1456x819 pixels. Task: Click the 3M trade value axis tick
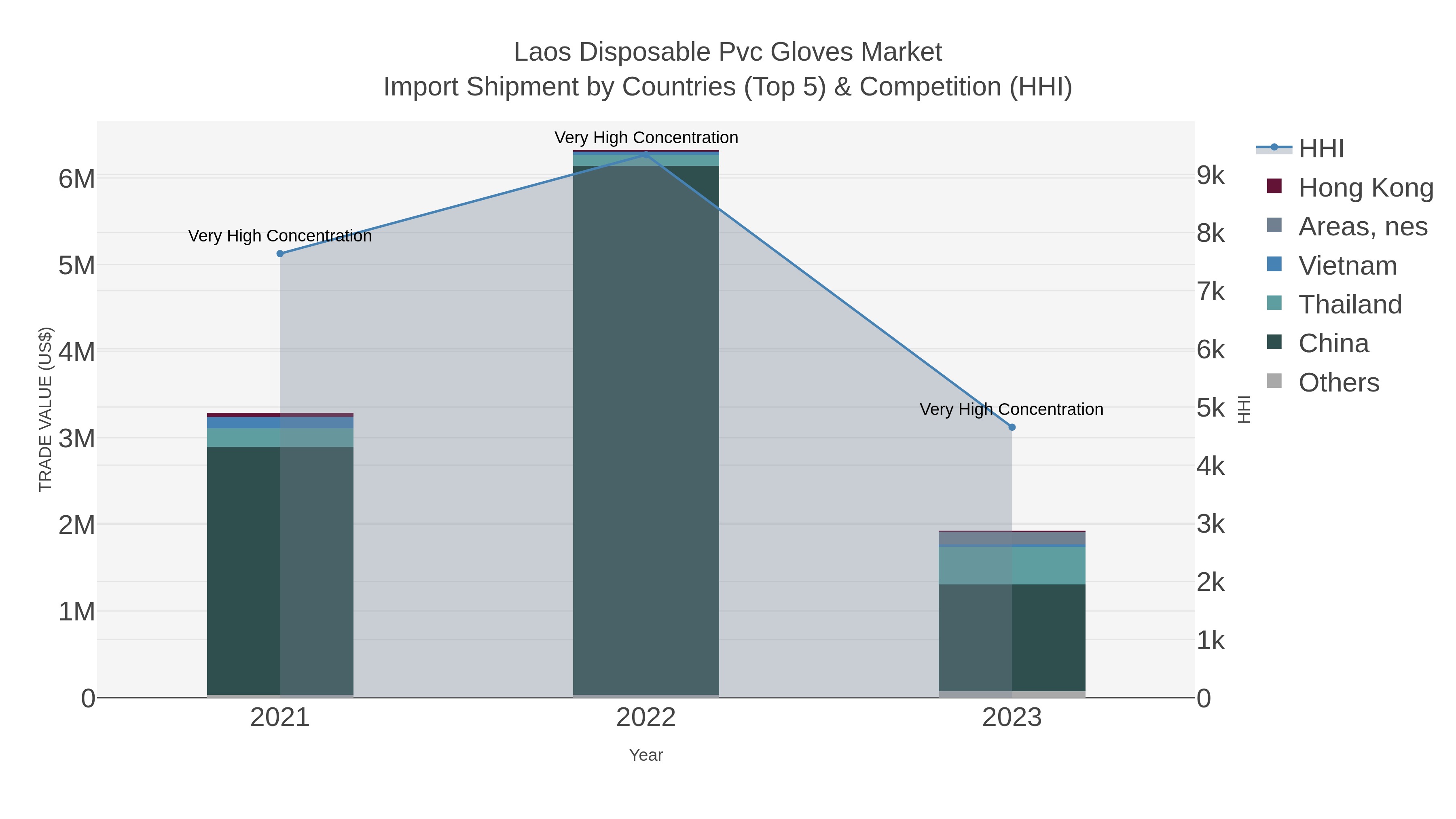(77, 438)
